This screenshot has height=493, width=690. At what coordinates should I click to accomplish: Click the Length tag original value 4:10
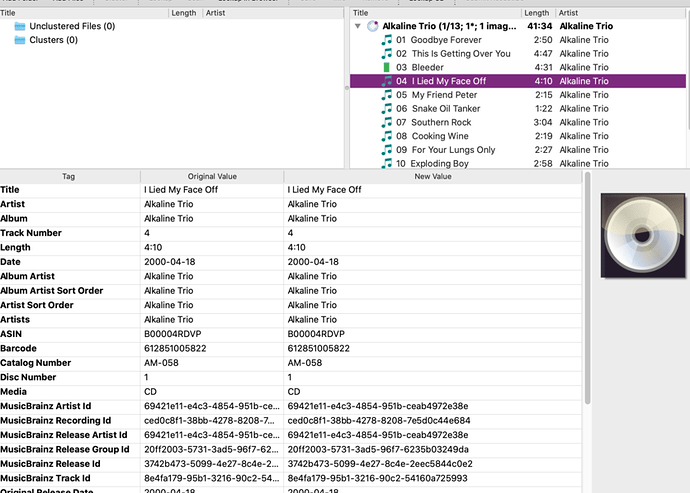pyautogui.click(x=153, y=247)
